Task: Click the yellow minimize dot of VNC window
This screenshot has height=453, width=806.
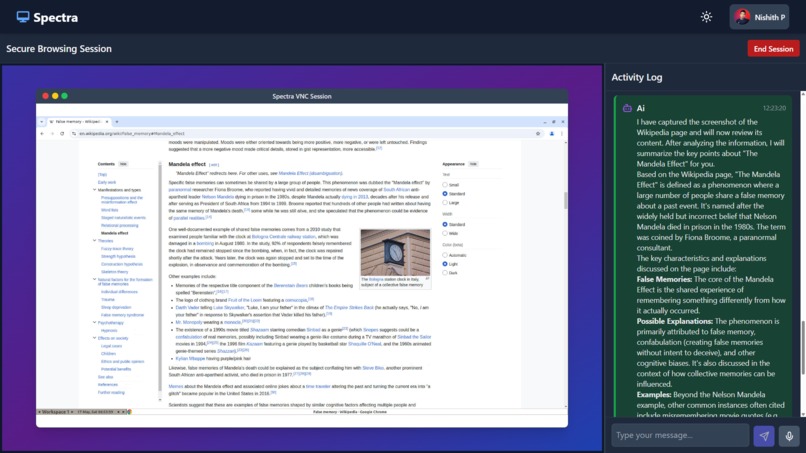Action: click(55, 96)
